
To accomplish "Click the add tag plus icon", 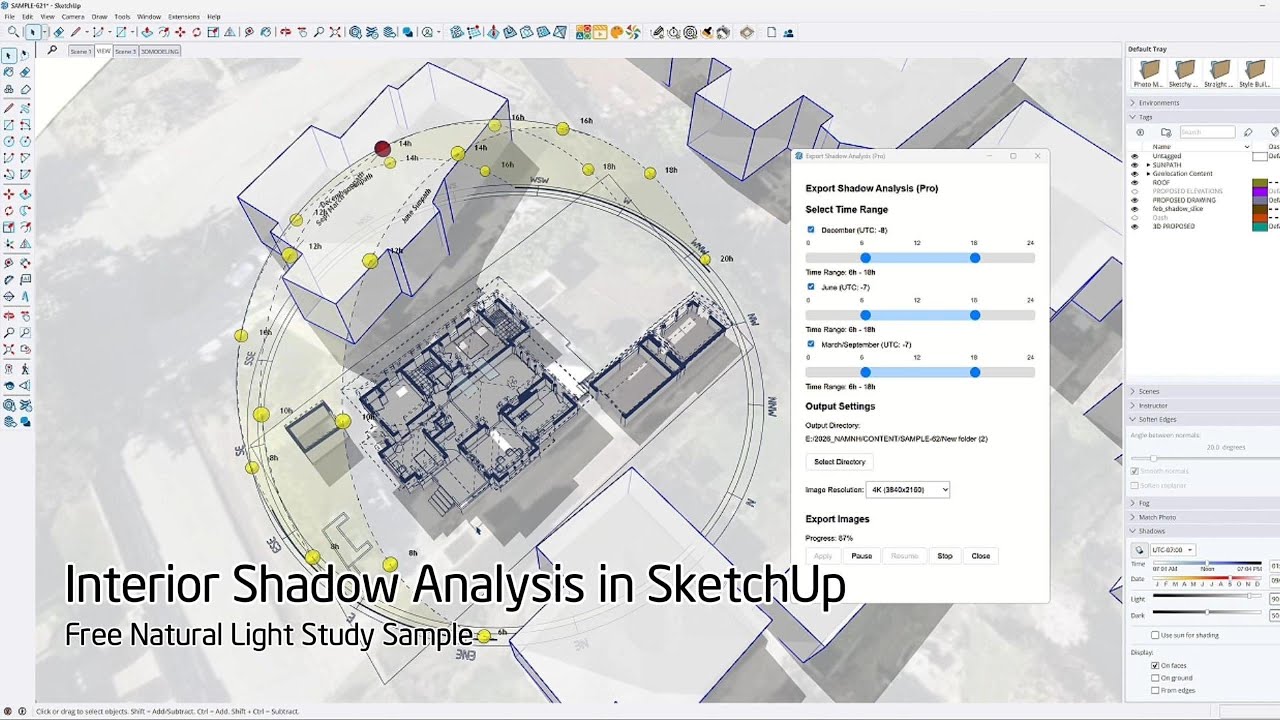I will (x=1140, y=132).
